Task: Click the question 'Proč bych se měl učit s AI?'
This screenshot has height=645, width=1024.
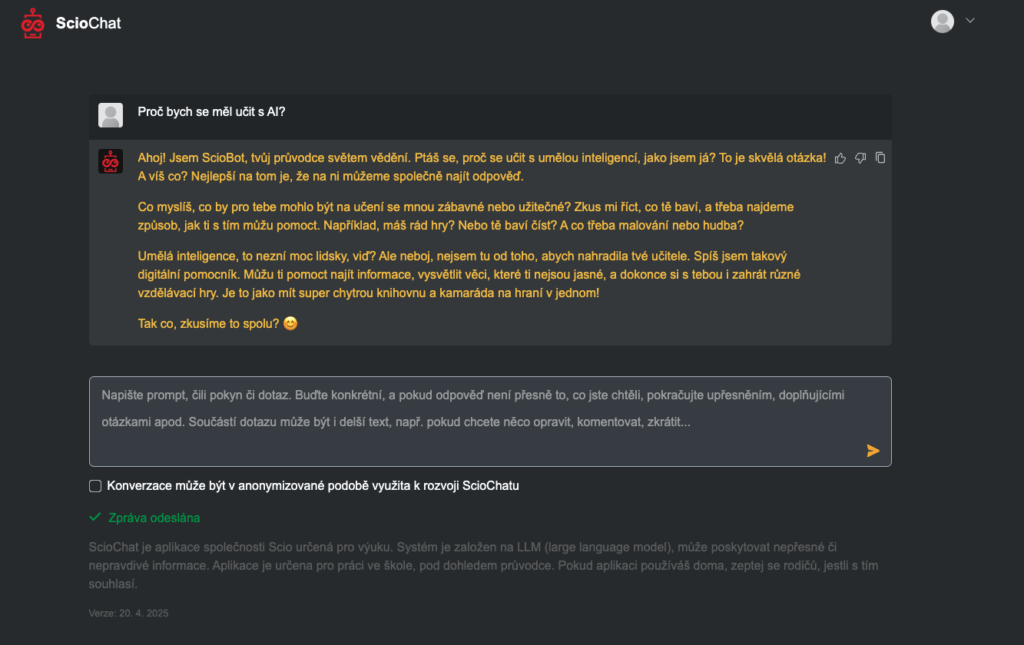Action: click(211, 112)
